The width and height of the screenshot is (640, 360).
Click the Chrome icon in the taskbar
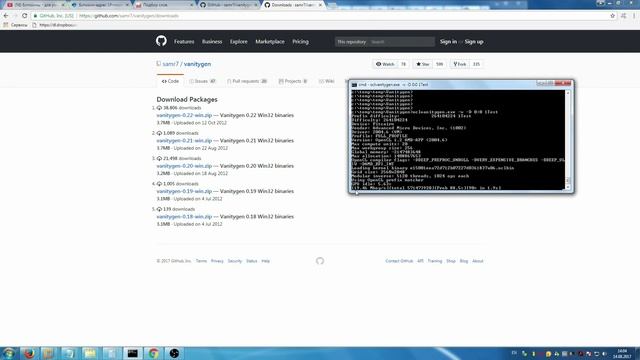(153, 353)
